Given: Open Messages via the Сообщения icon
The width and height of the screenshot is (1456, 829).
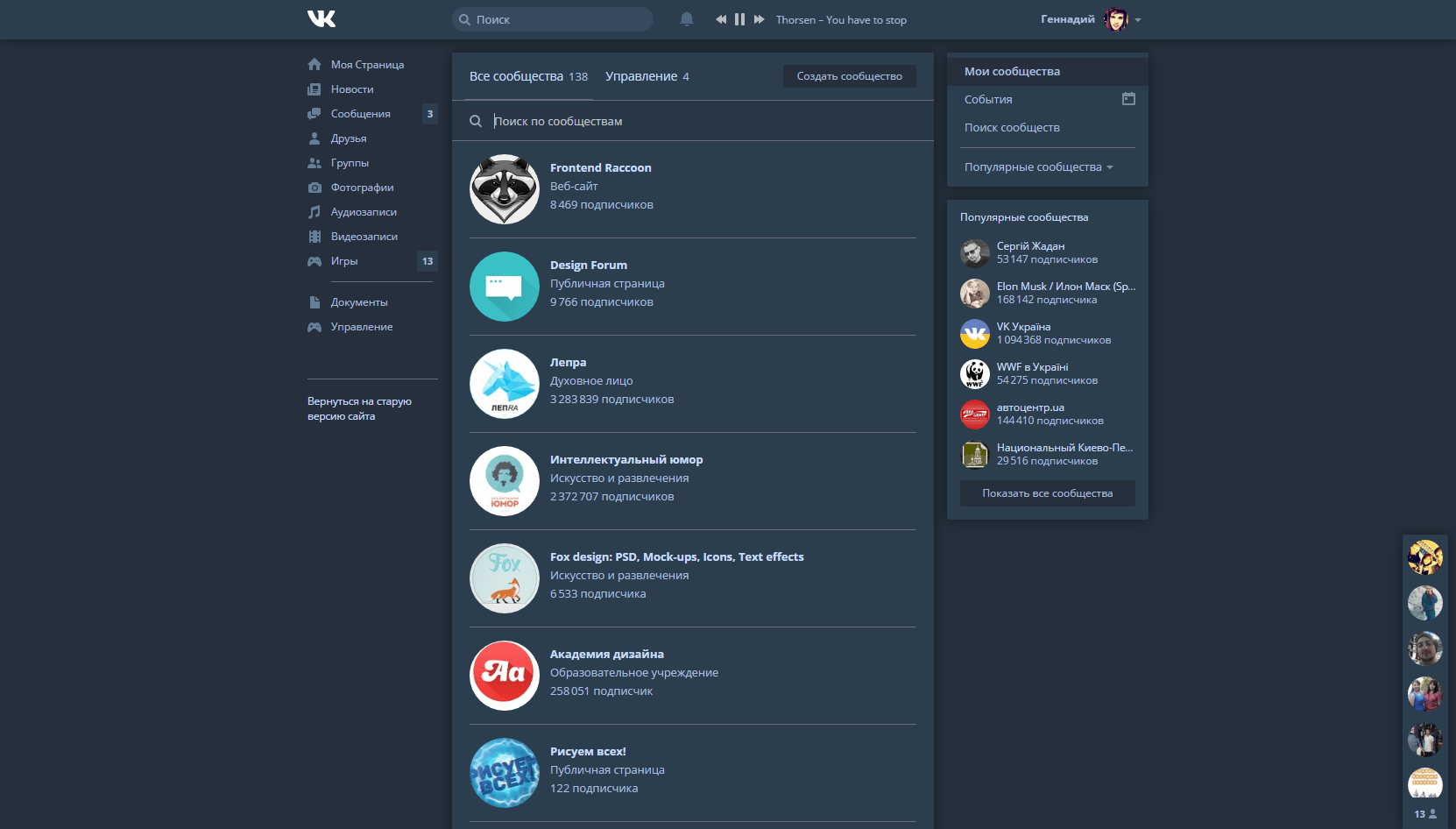Looking at the screenshot, I should 315,113.
